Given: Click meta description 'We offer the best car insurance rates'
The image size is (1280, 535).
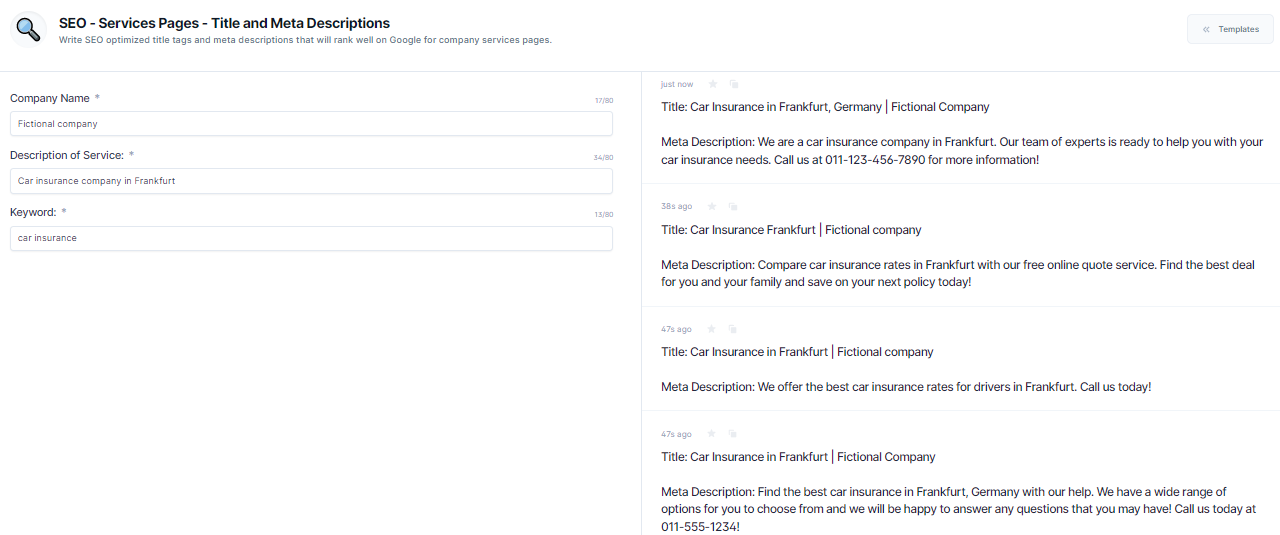Looking at the screenshot, I should point(906,387).
